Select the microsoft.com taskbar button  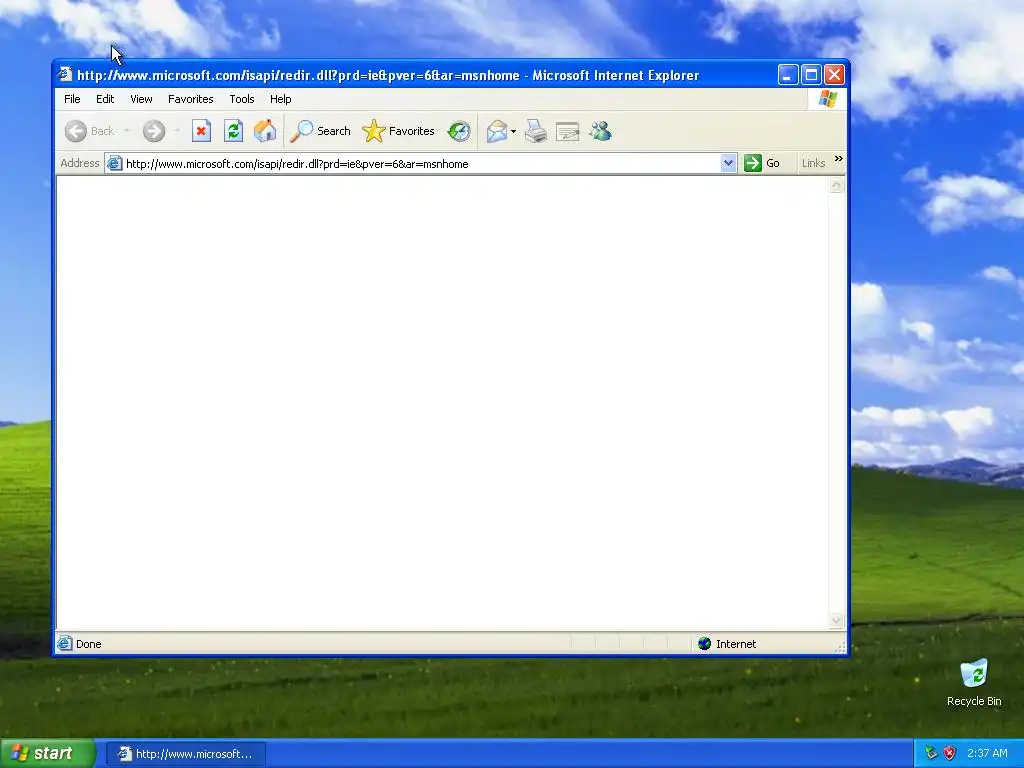tap(185, 754)
